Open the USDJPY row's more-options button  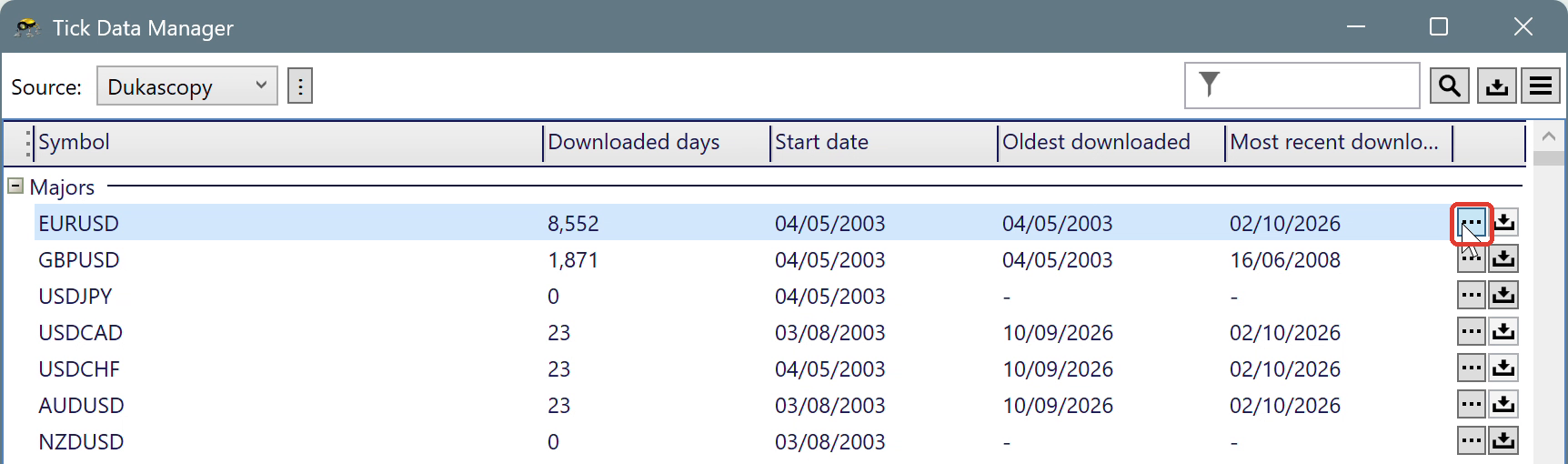pos(1471,296)
